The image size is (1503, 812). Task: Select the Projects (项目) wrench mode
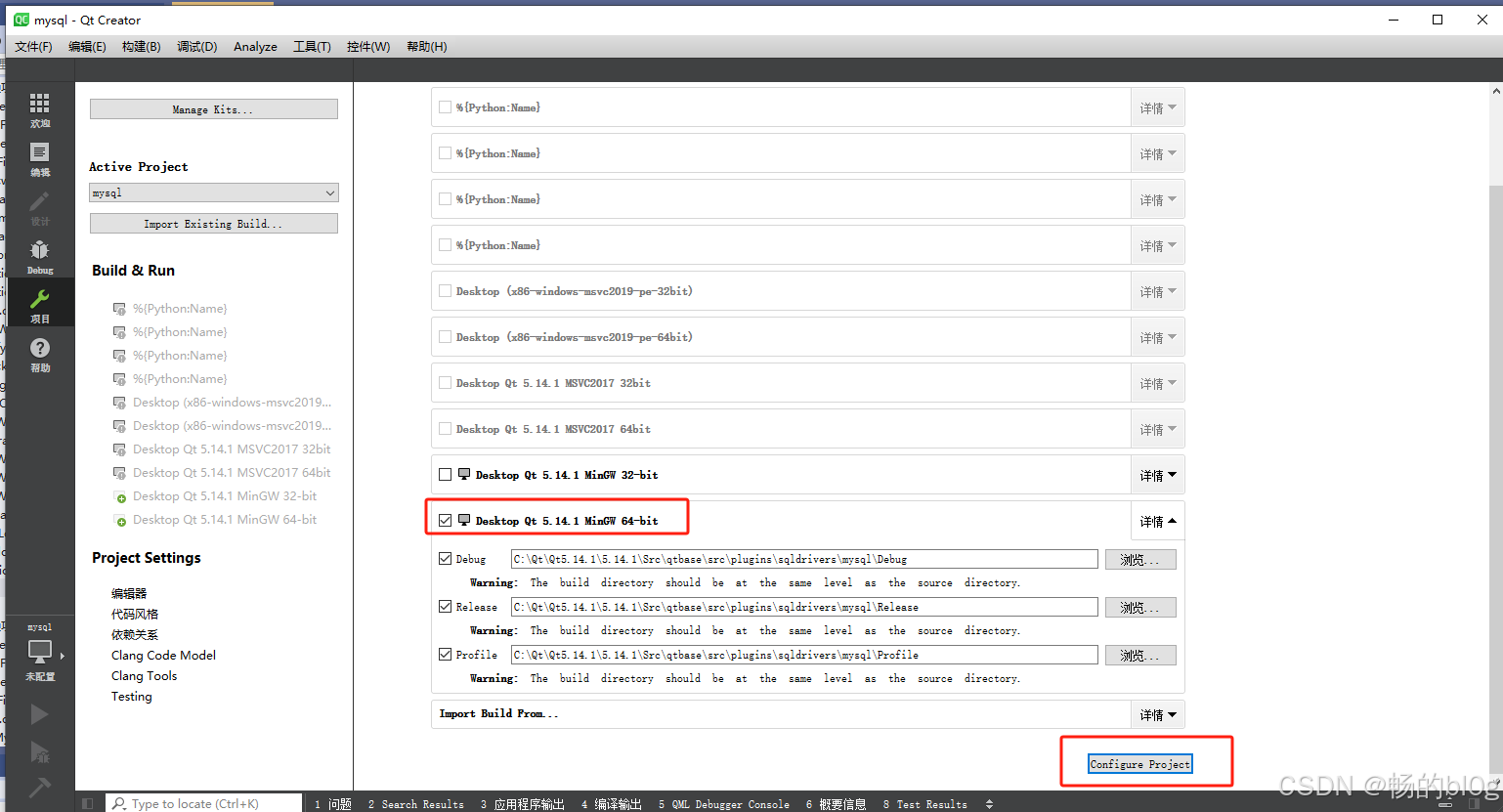(x=40, y=305)
